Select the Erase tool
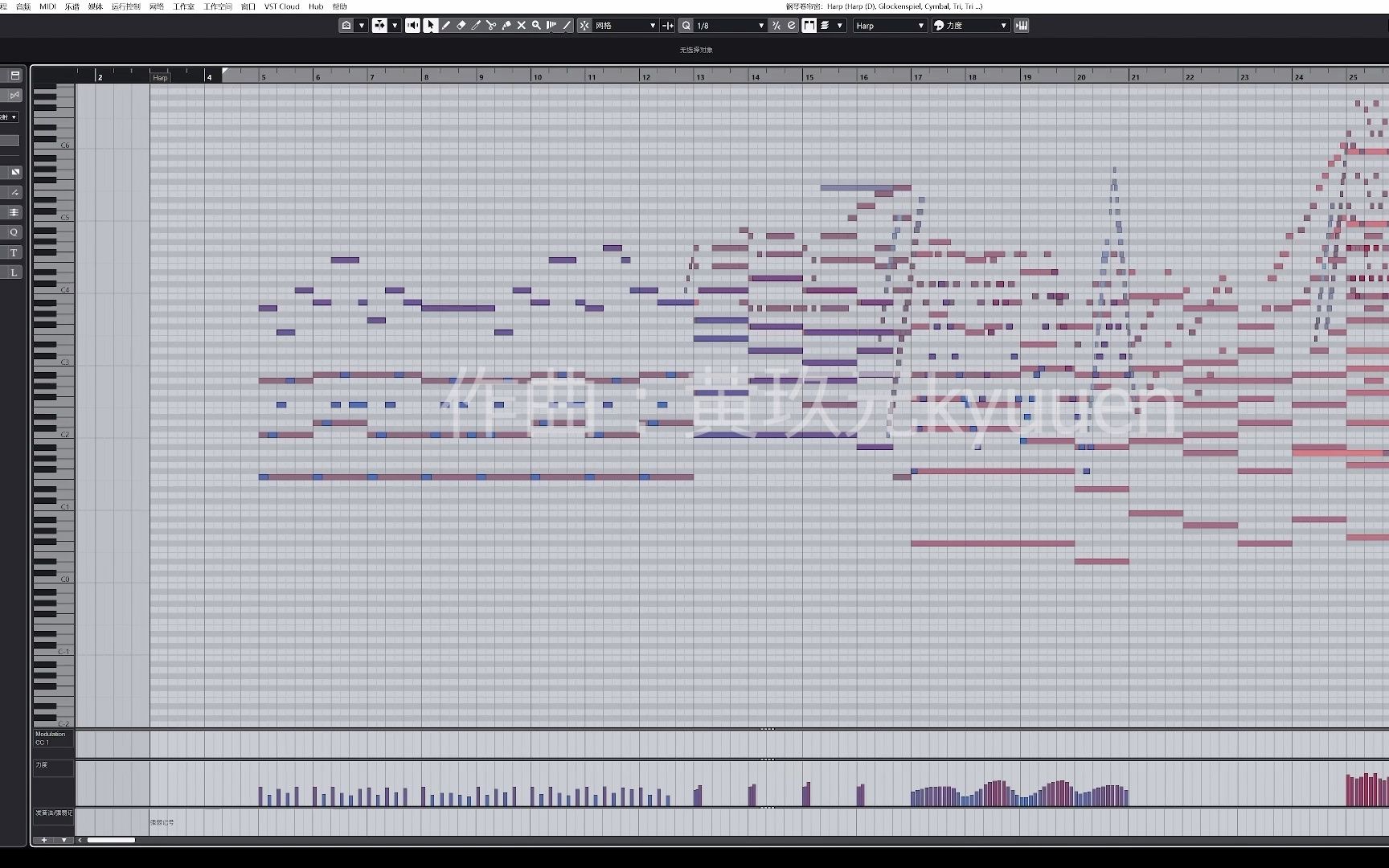The width and height of the screenshot is (1389, 868). click(x=461, y=26)
